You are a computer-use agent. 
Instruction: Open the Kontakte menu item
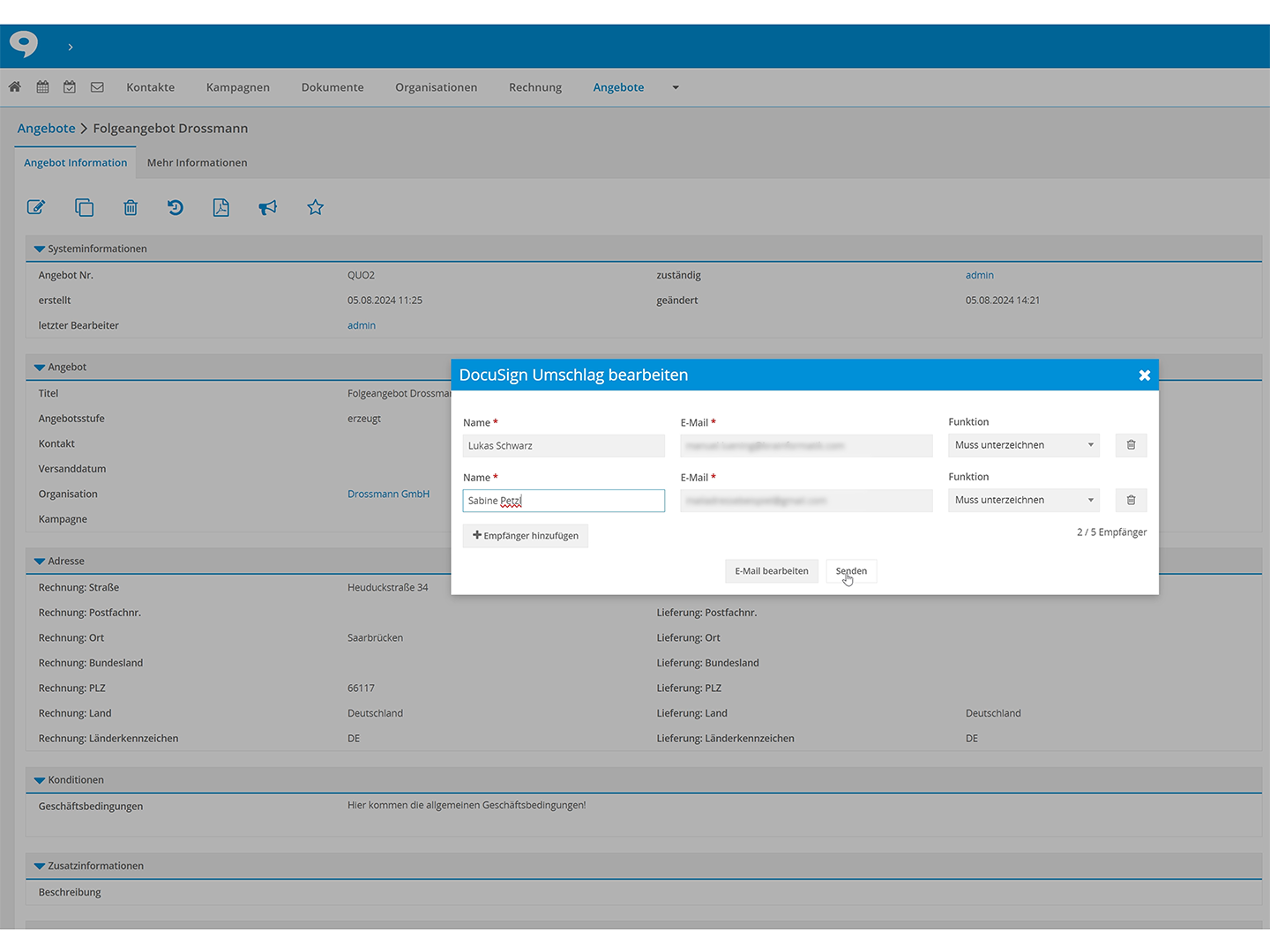[x=150, y=87]
